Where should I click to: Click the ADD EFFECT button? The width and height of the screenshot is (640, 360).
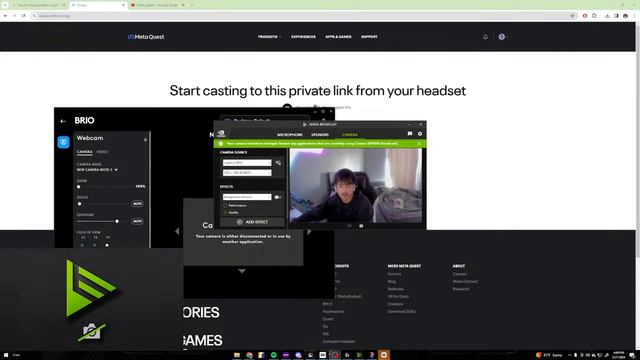252,222
